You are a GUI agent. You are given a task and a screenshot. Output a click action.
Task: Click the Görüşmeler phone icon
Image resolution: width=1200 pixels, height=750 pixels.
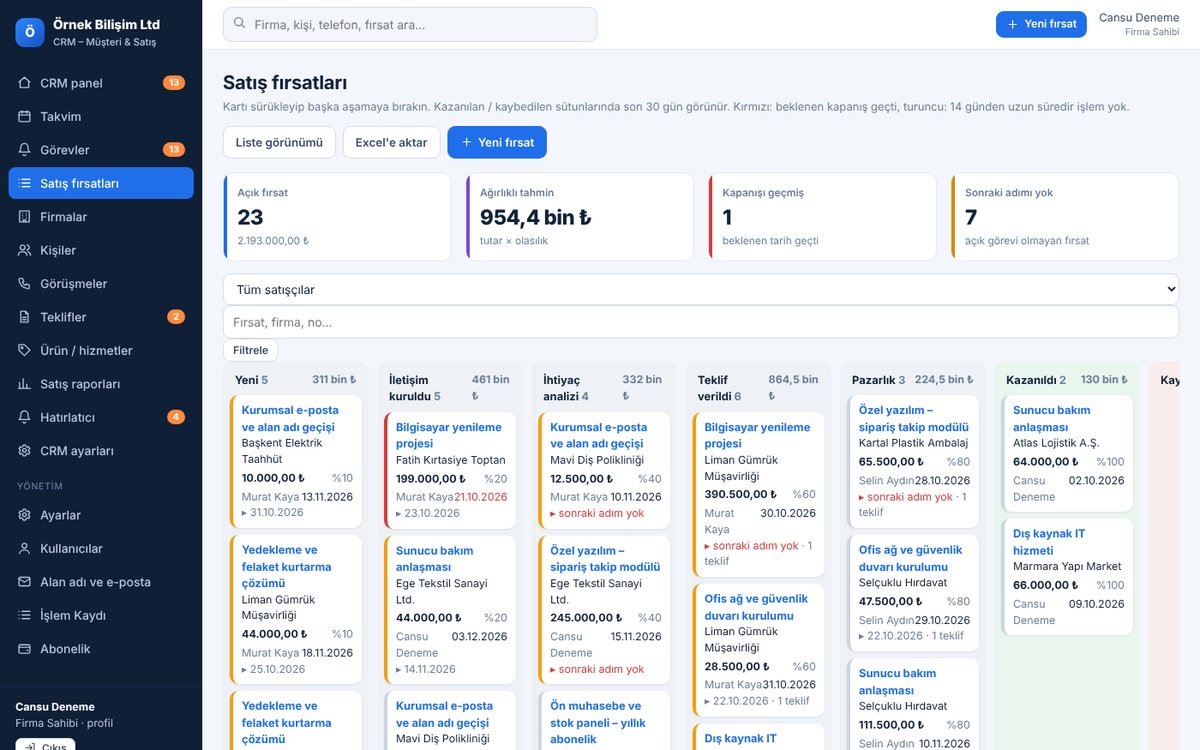[25, 284]
